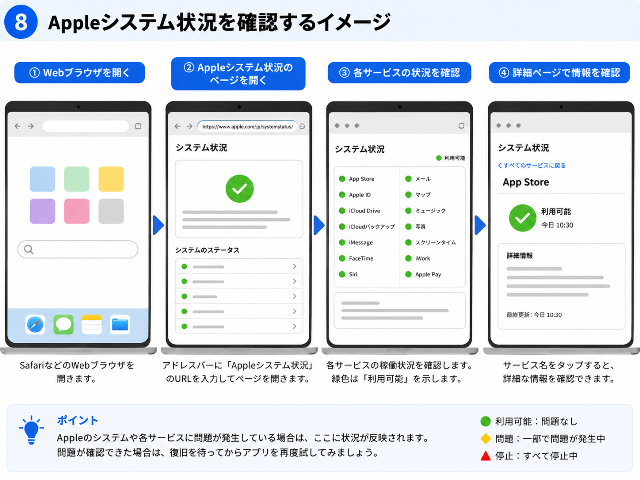Open the iCloudバックアップ service entry
640x480 pixels.
click(367, 227)
